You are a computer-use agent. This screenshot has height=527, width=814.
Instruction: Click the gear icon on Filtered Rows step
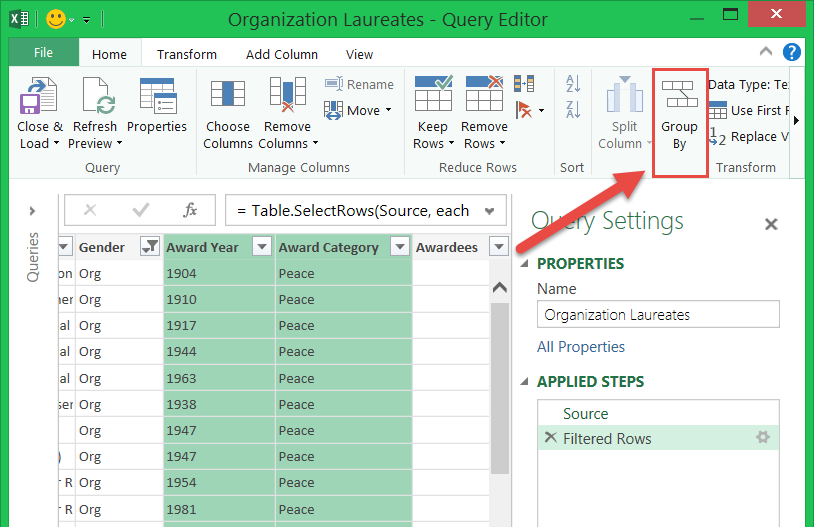point(763,438)
